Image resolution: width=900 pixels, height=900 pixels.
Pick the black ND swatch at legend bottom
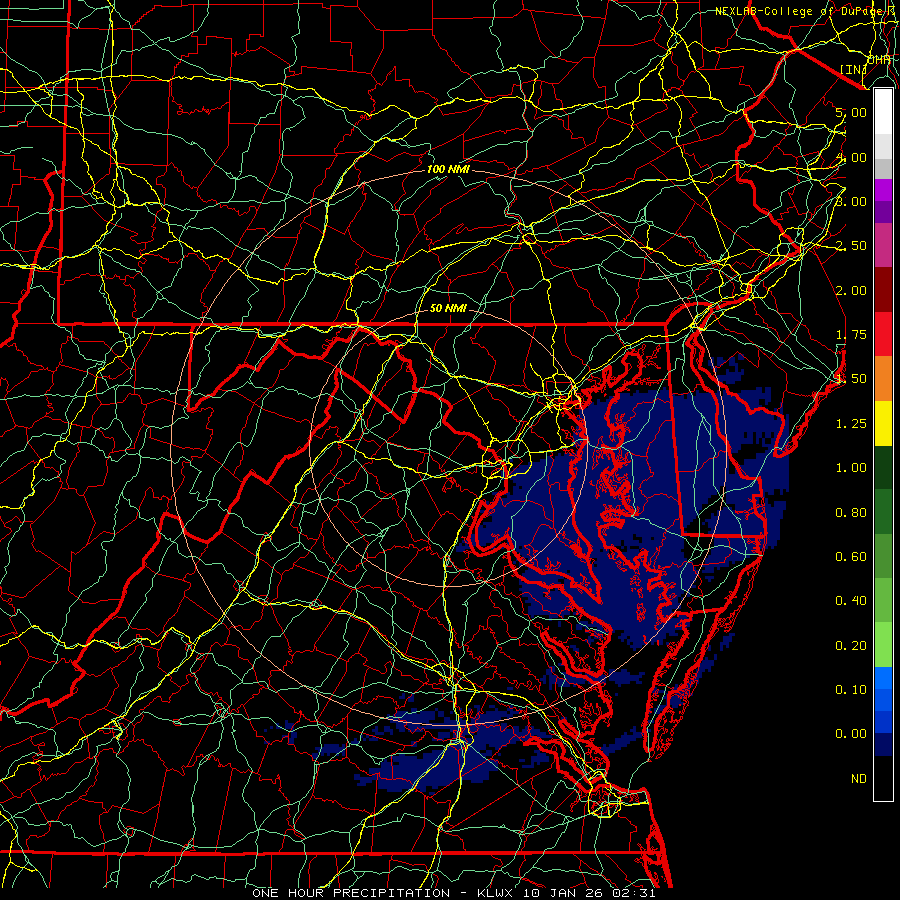pos(883,778)
